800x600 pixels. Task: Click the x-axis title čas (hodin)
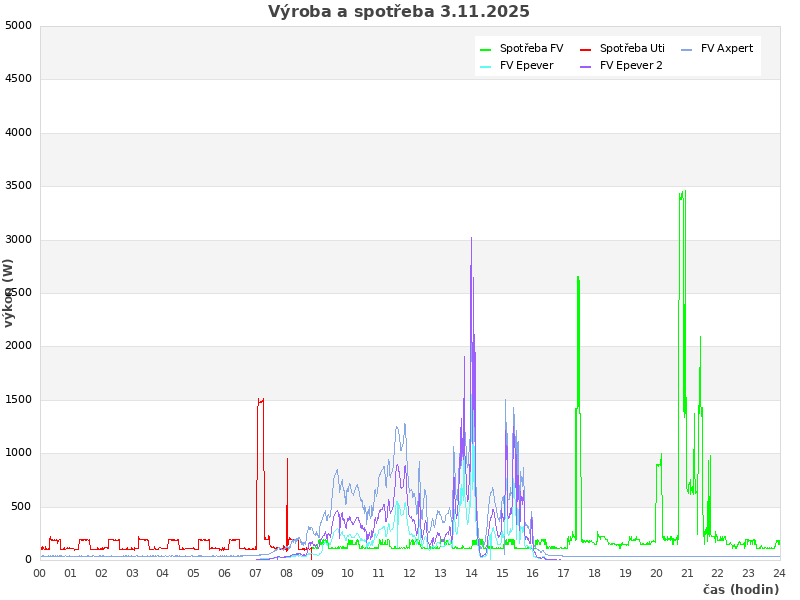tap(740, 589)
